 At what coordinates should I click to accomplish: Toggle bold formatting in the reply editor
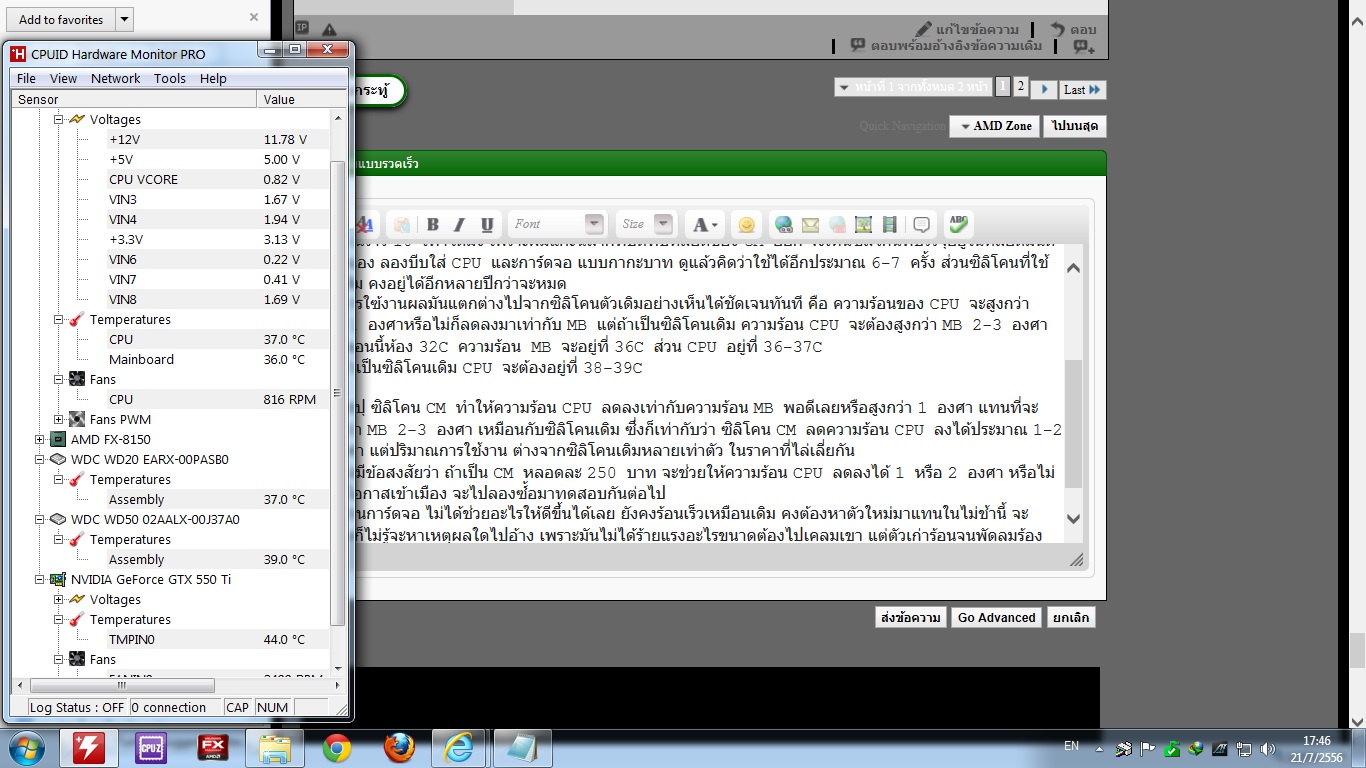pyautogui.click(x=433, y=224)
